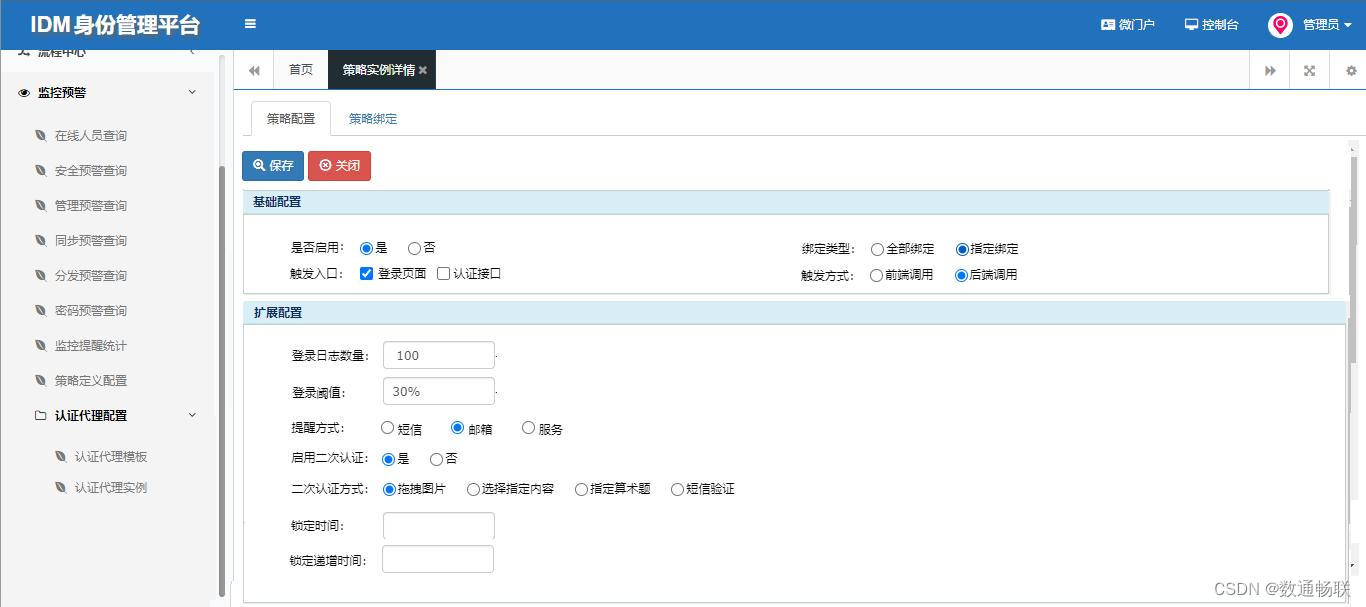Screen dimensions: 1366x607
Task: Click the tabs scroll-right double arrow
Action: tap(1270, 71)
